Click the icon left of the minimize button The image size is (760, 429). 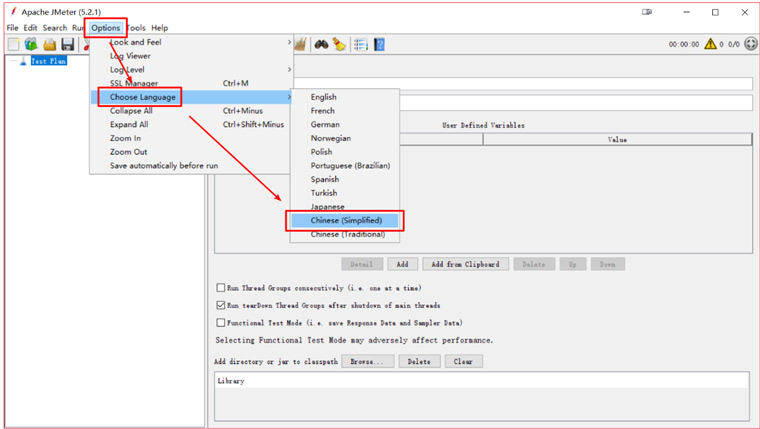(x=647, y=12)
